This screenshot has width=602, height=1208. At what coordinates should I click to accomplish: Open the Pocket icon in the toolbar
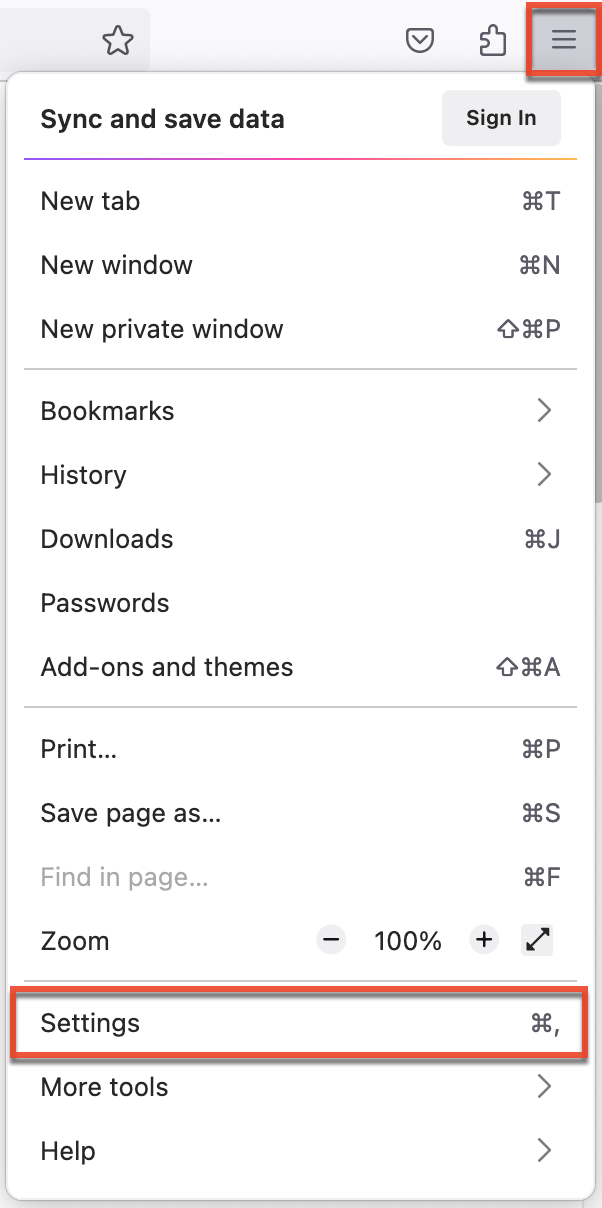coord(420,41)
